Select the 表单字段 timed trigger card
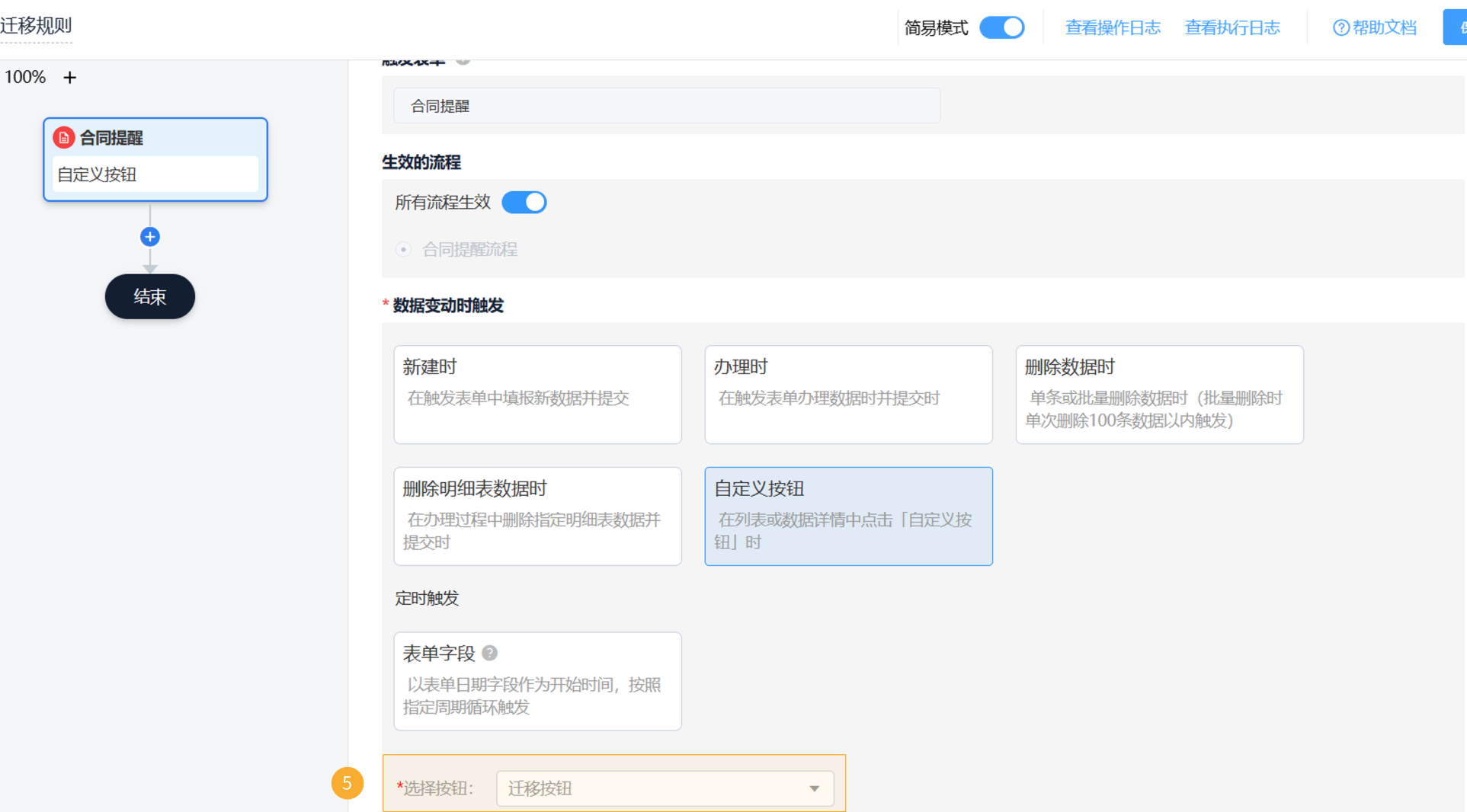 click(x=537, y=681)
